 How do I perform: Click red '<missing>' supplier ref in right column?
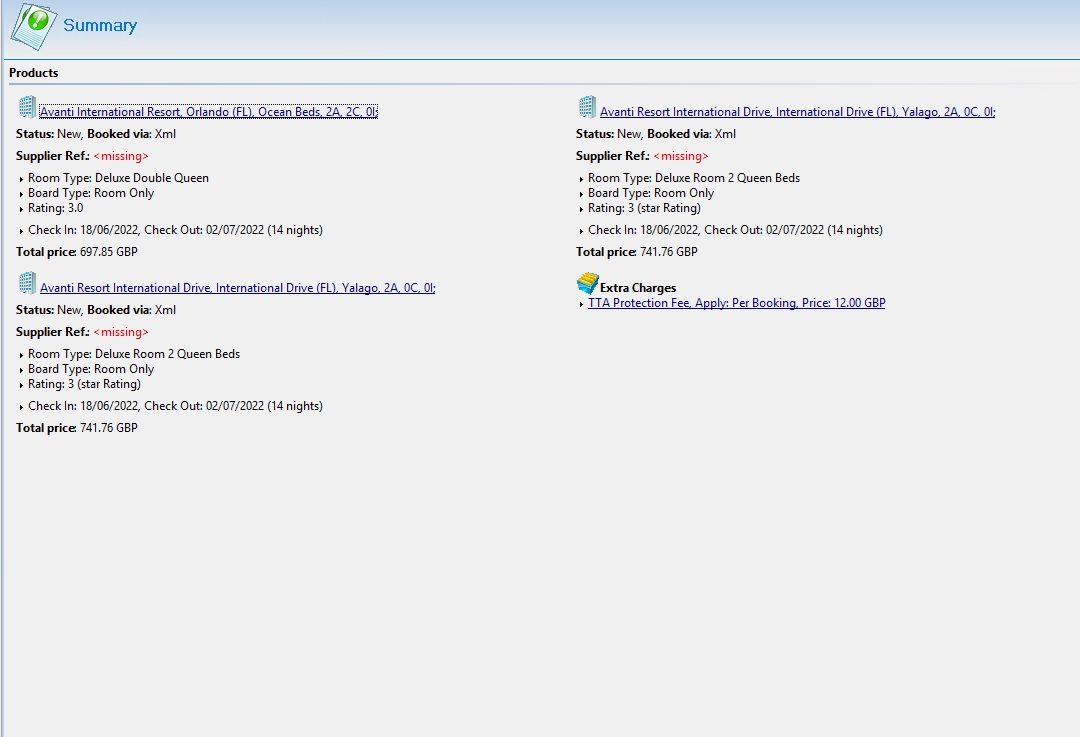tap(681, 156)
